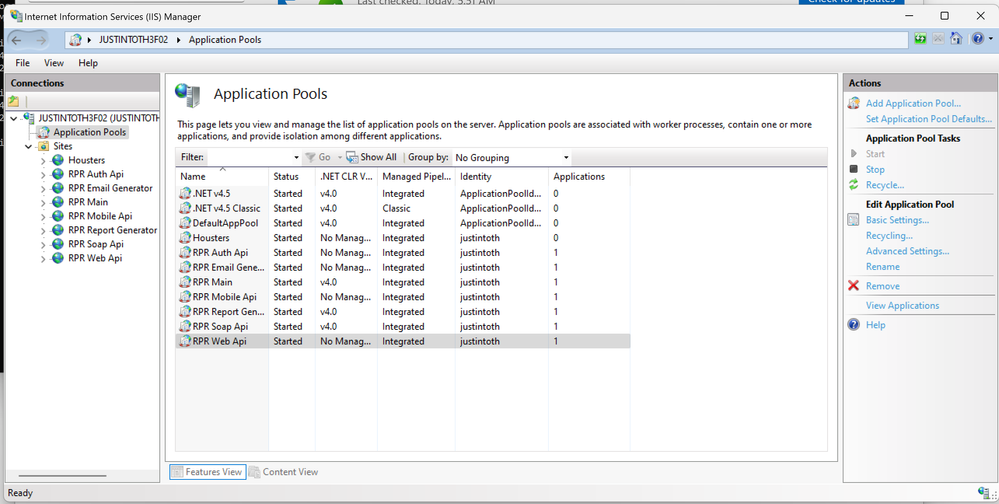Click the status bar network icon
This screenshot has width=999, height=504.
pyautogui.click(x=984, y=492)
